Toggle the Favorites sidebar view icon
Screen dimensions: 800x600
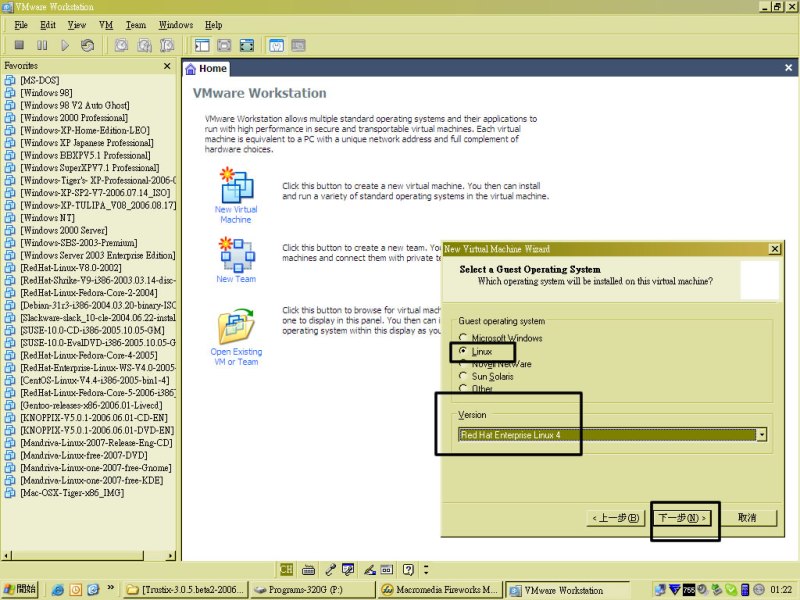(x=202, y=45)
